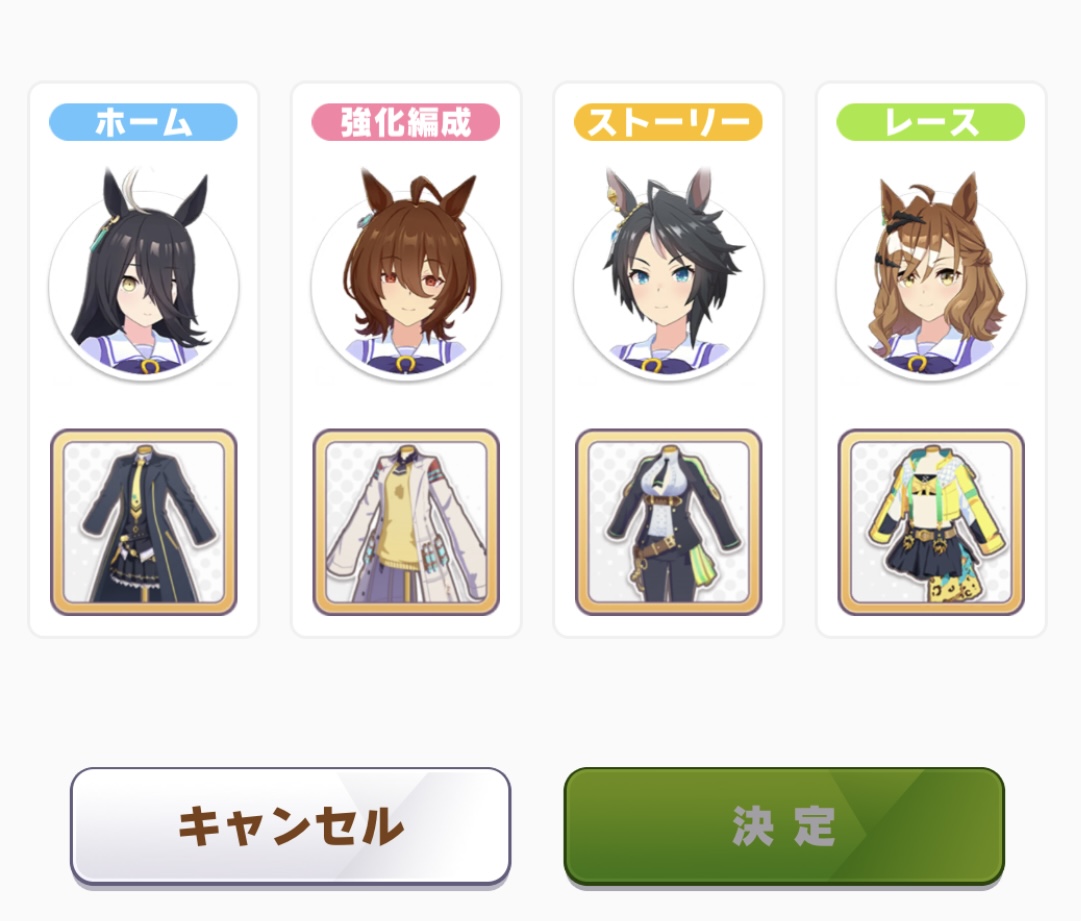Image resolution: width=1081 pixels, height=921 pixels.
Task: Tap the orange ストーリー label
Action: (669, 122)
